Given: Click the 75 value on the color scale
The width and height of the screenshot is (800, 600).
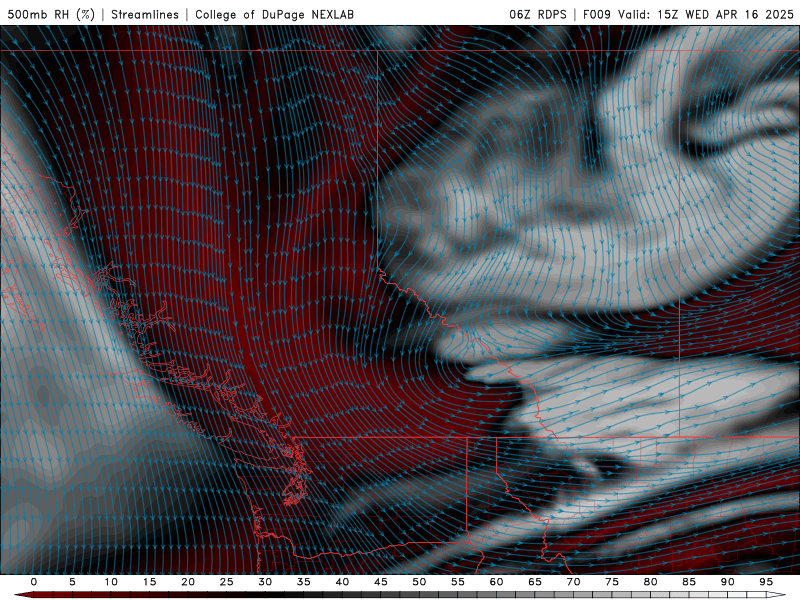Looking at the screenshot, I should point(612,582).
